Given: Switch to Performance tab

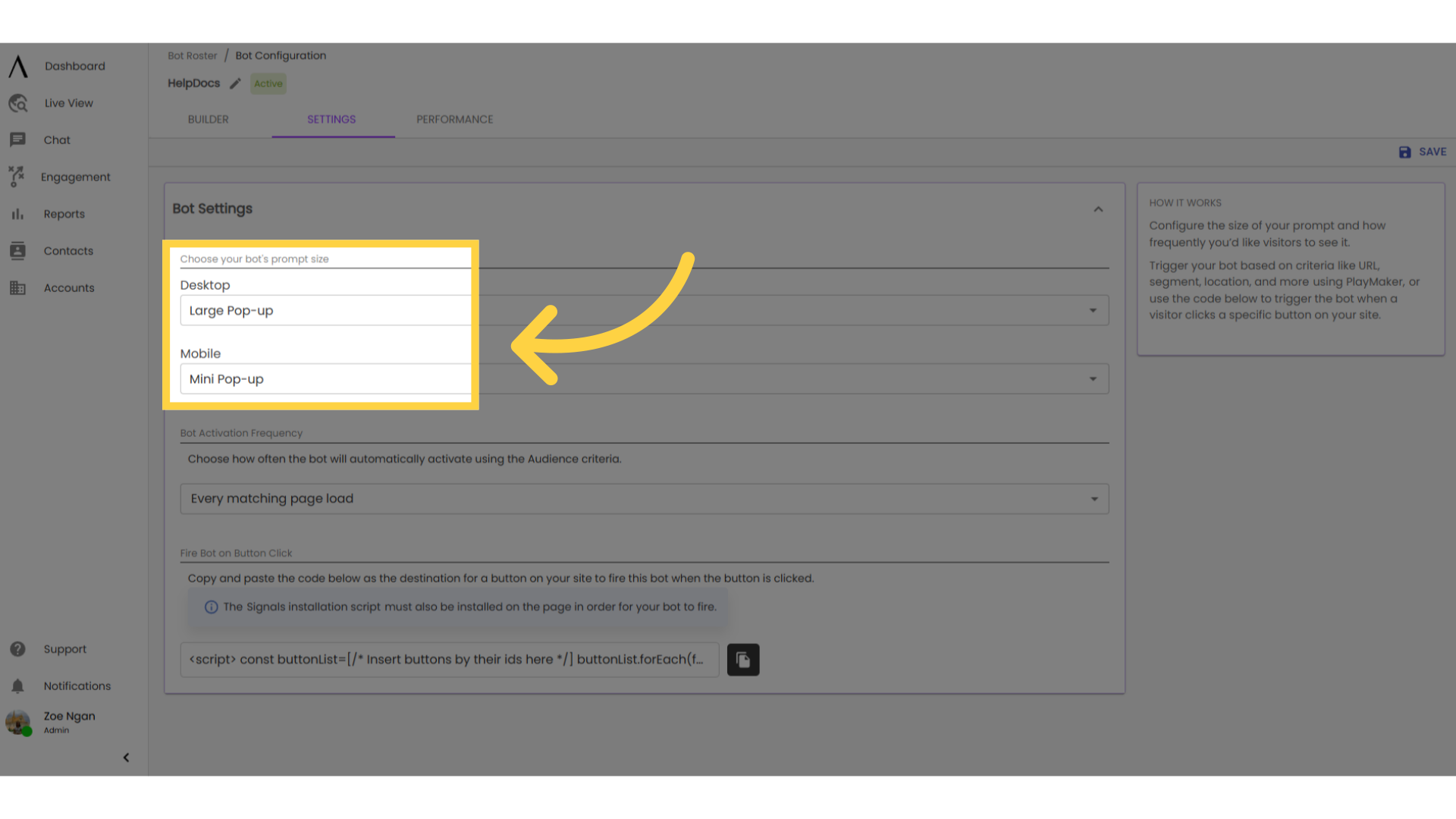Looking at the screenshot, I should [454, 119].
